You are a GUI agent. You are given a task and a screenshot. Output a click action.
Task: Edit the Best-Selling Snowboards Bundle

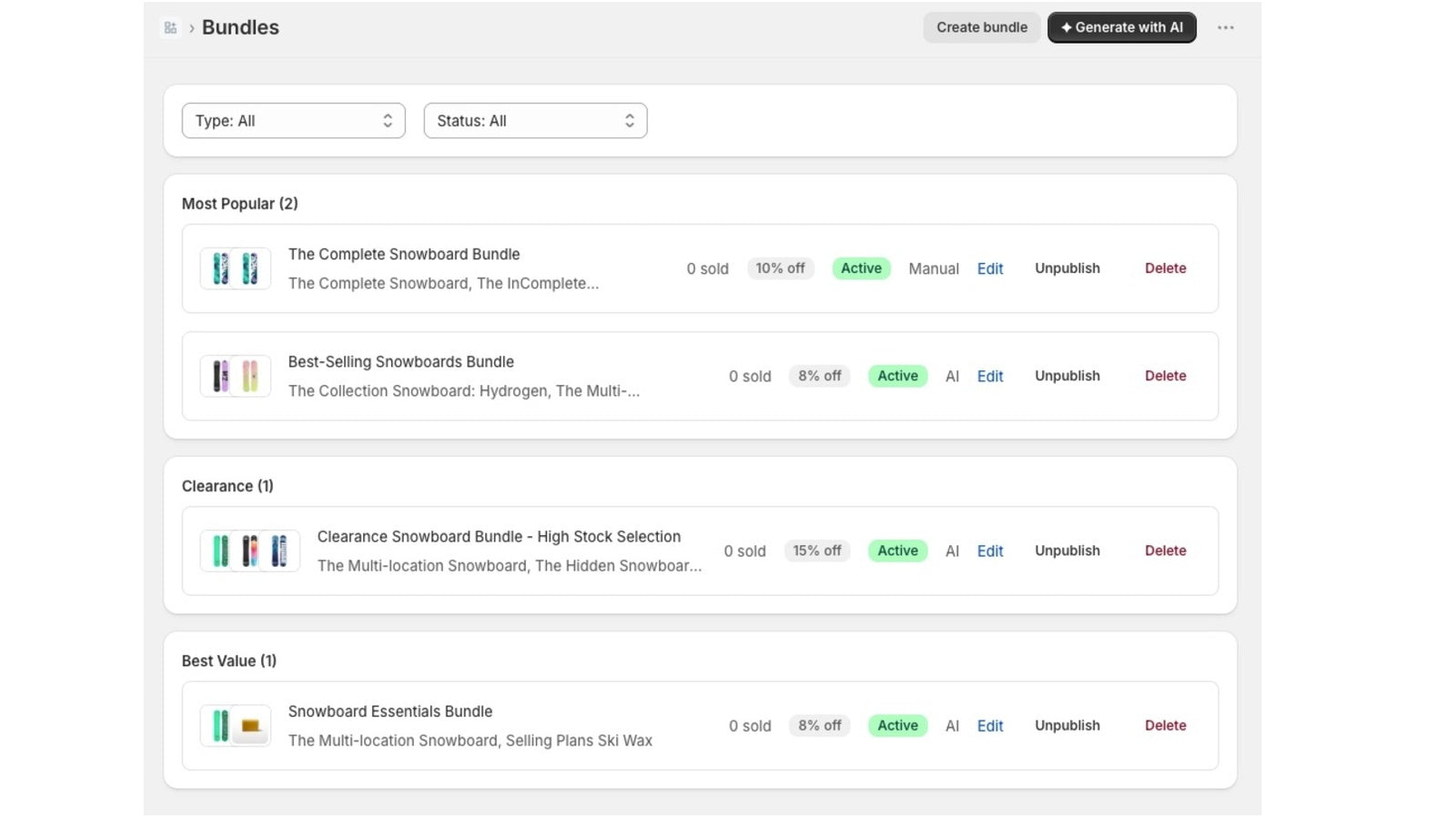click(990, 376)
